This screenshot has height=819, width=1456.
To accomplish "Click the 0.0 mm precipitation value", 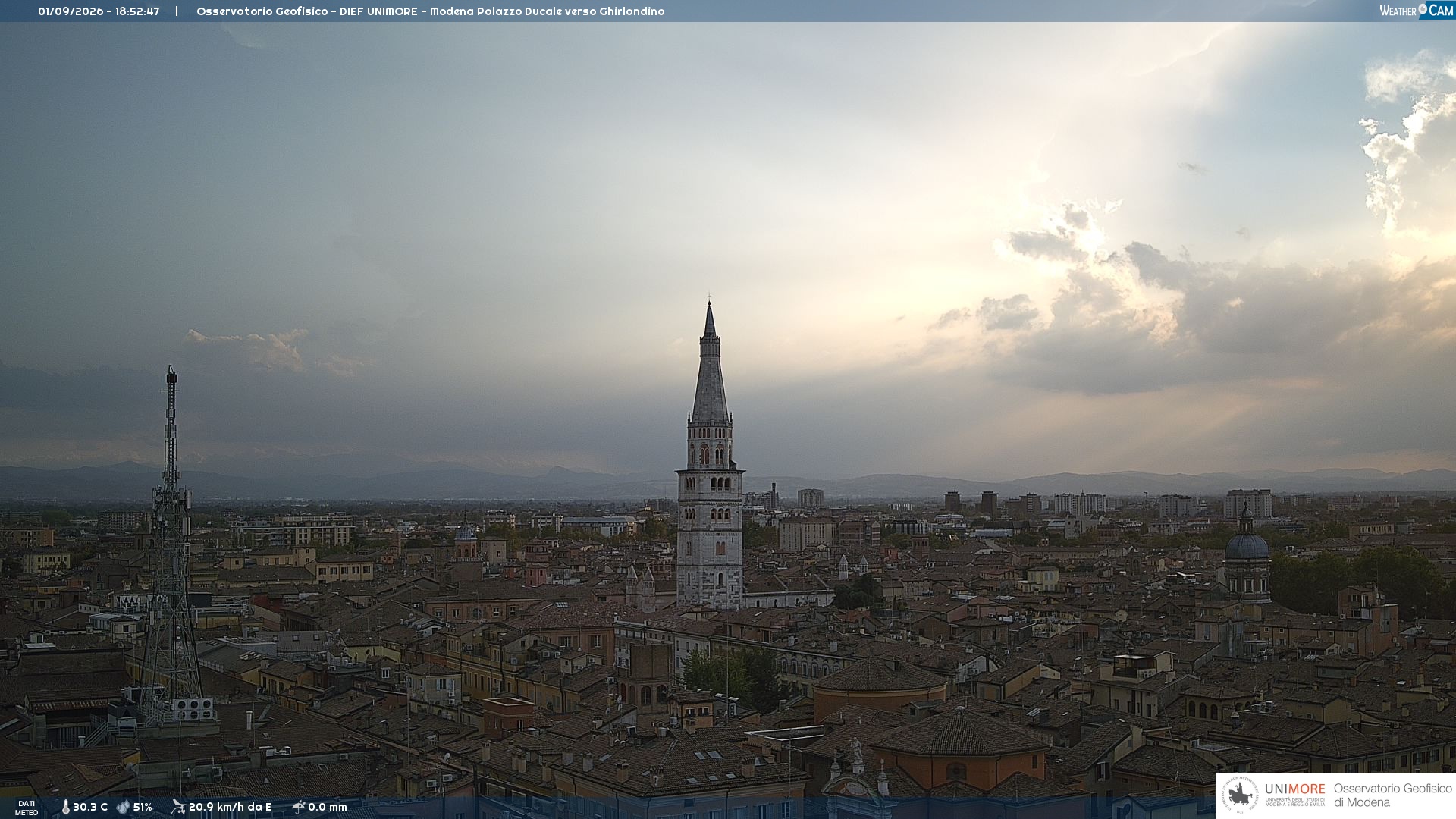I will pos(328,807).
